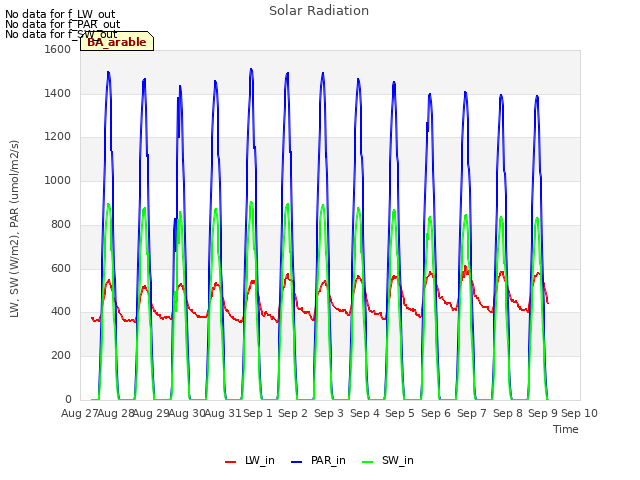Click the Aug 27 x-axis date label

click(x=79, y=413)
